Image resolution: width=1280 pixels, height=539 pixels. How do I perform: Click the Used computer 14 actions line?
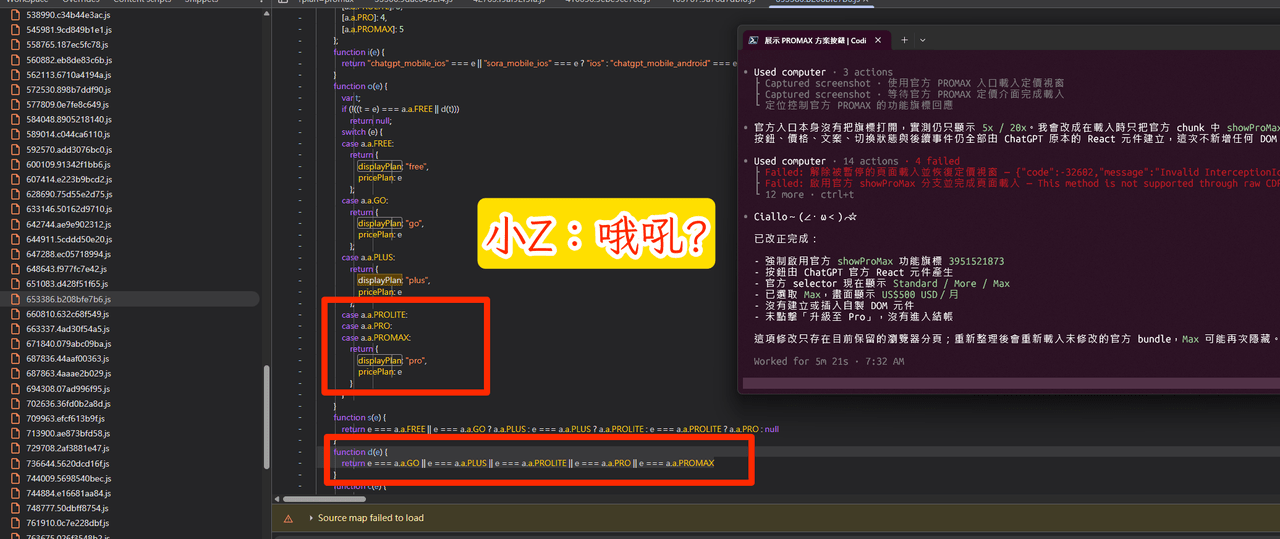click(843, 161)
